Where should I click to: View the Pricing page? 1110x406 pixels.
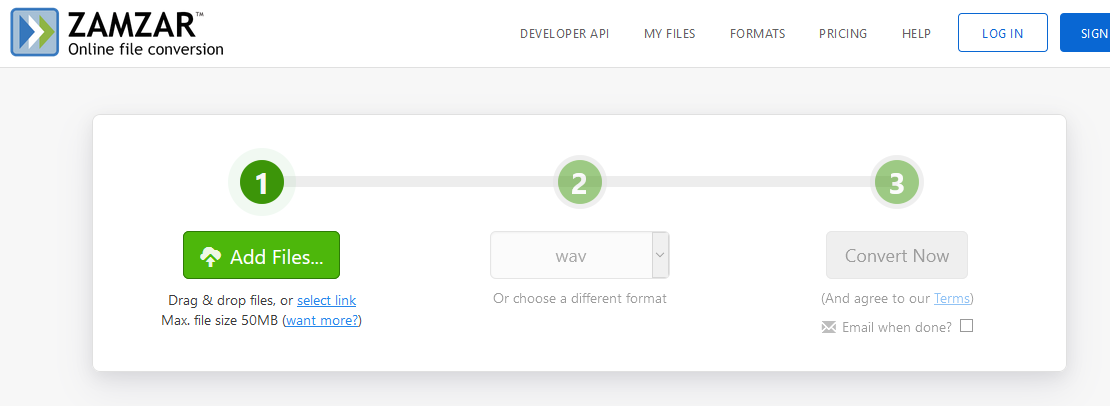click(x=843, y=33)
